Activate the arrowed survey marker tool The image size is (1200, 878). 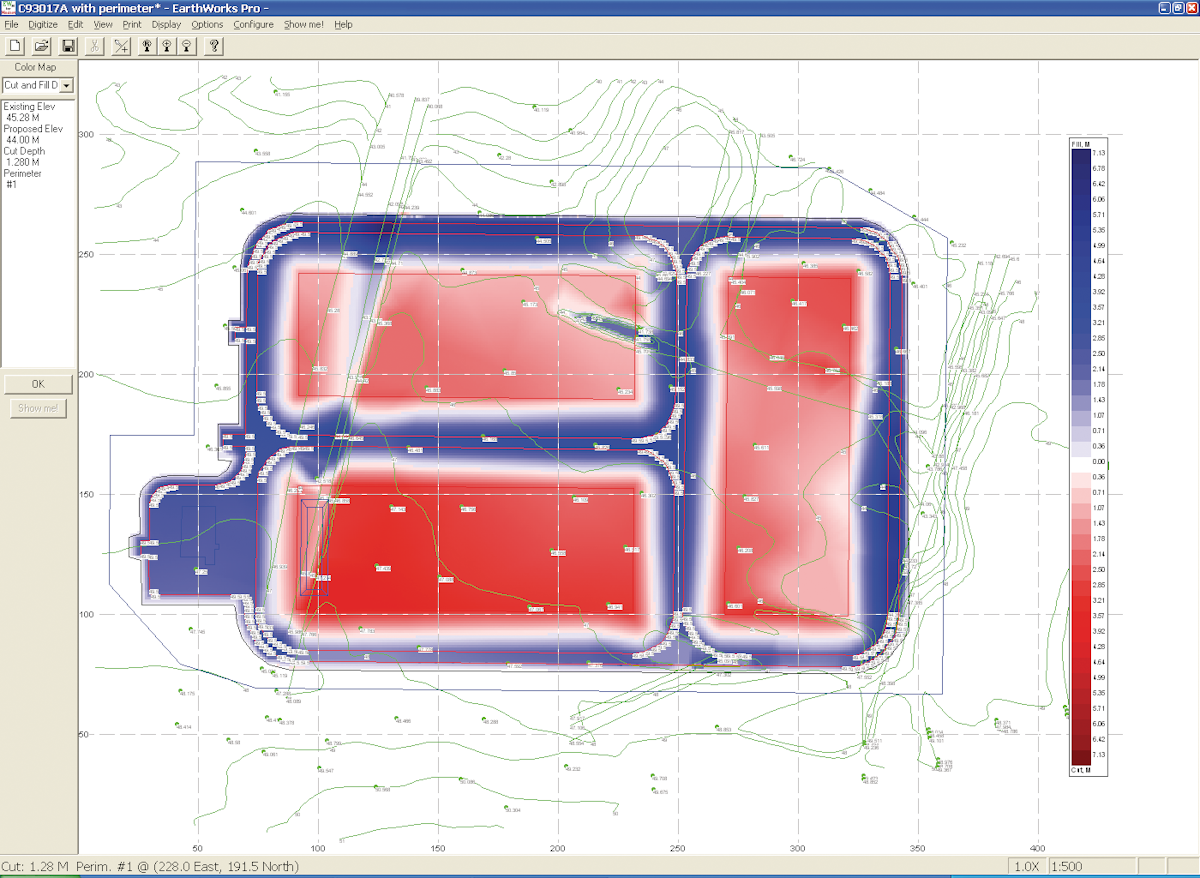pos(147,45)
